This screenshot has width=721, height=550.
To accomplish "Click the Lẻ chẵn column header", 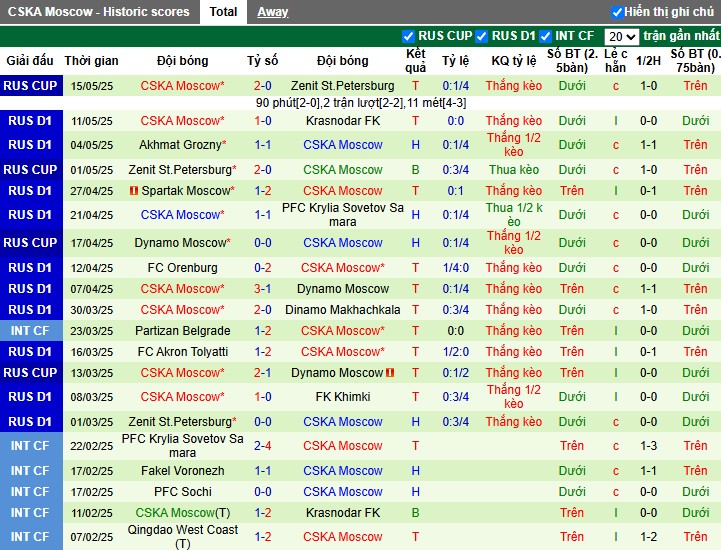I will point(615,61).
